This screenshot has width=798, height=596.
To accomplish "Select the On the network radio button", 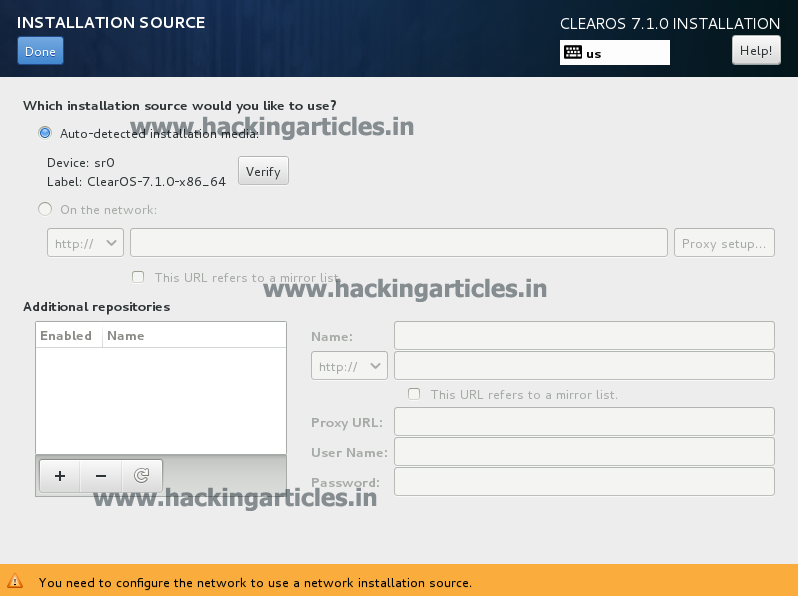I will click(x=45, y=209).
